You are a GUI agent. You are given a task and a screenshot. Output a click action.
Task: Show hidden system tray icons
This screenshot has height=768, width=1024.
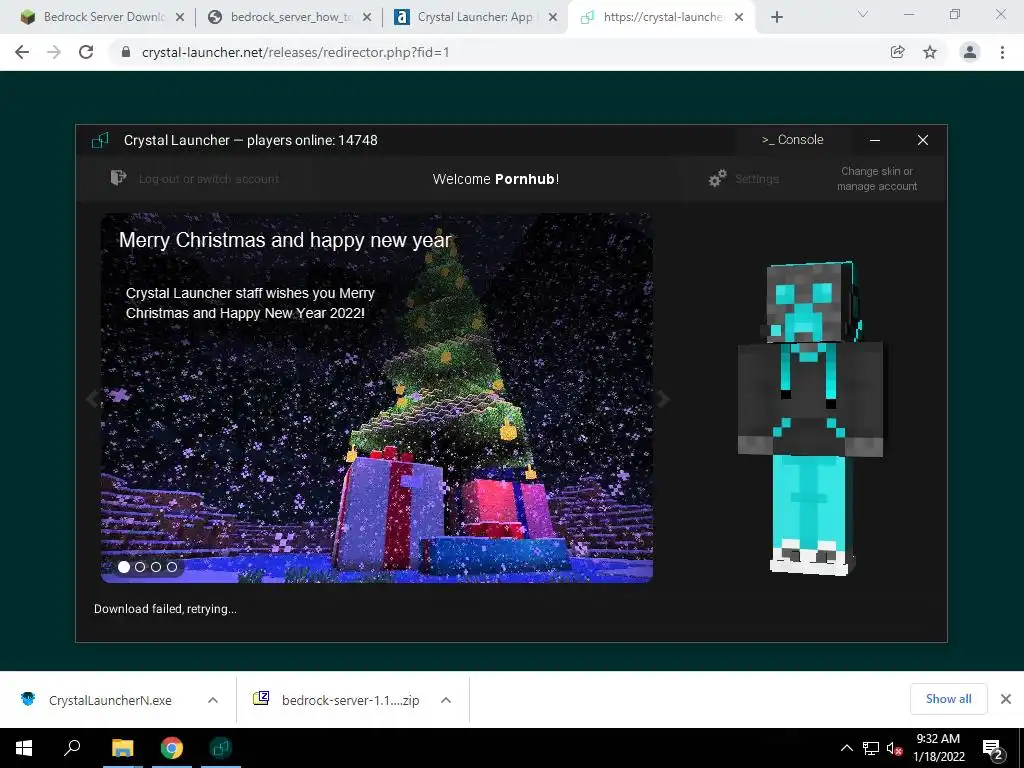[x=846, y=748]
